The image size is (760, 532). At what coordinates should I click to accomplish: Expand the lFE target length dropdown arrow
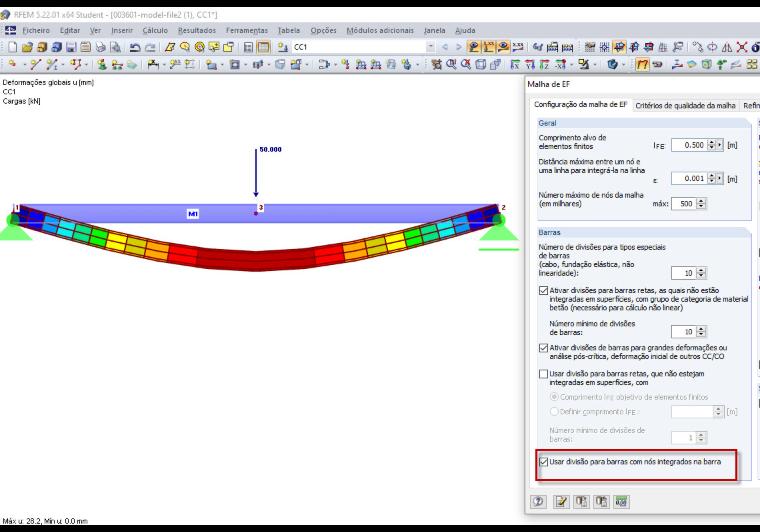(720, 145)
